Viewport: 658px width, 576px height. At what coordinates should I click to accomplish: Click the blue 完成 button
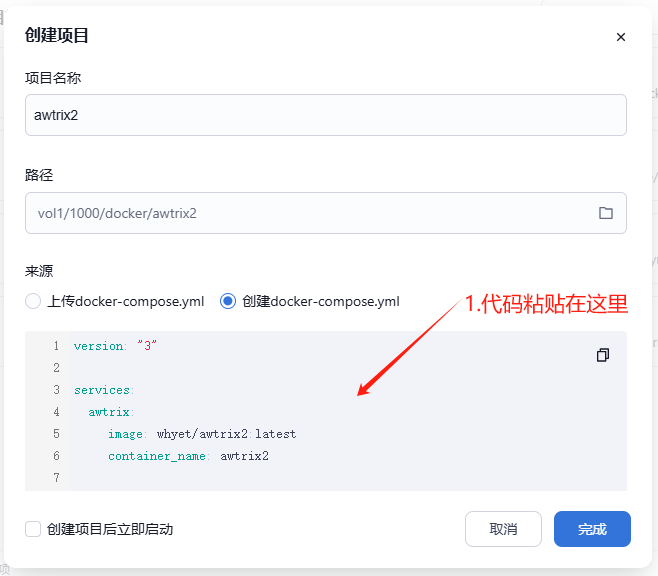[592, 529]
